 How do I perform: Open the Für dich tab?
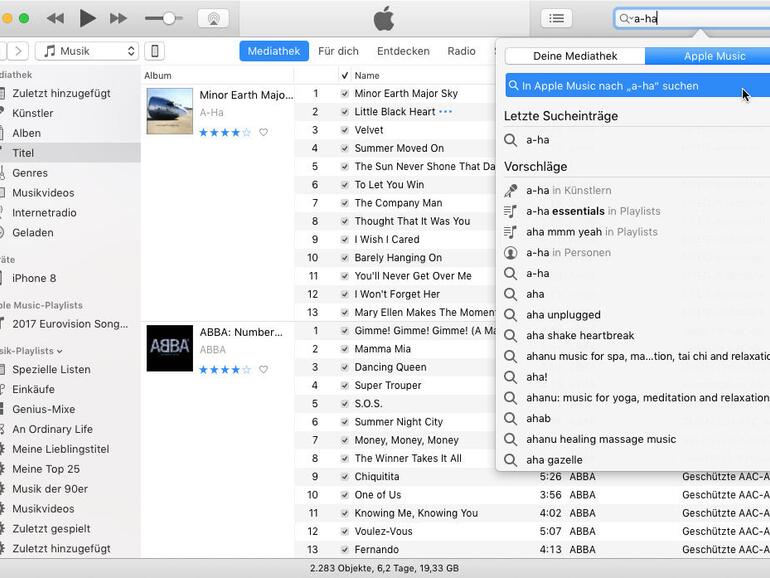[338, 51]
